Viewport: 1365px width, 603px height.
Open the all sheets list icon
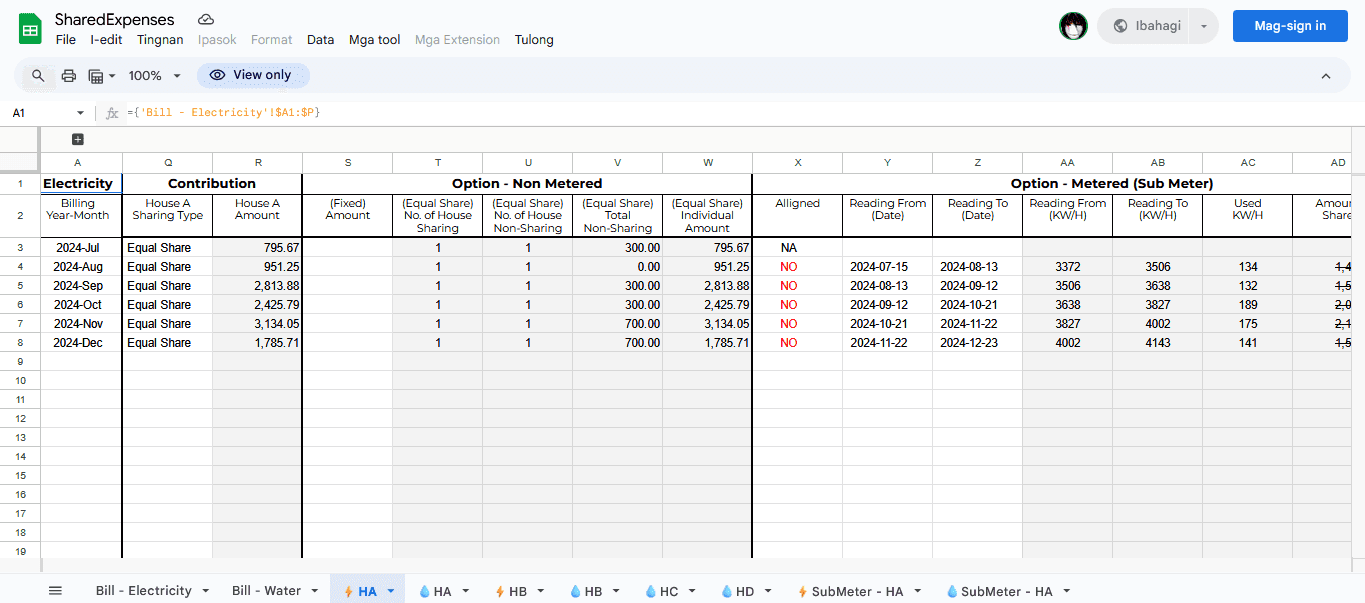(55, 591)
